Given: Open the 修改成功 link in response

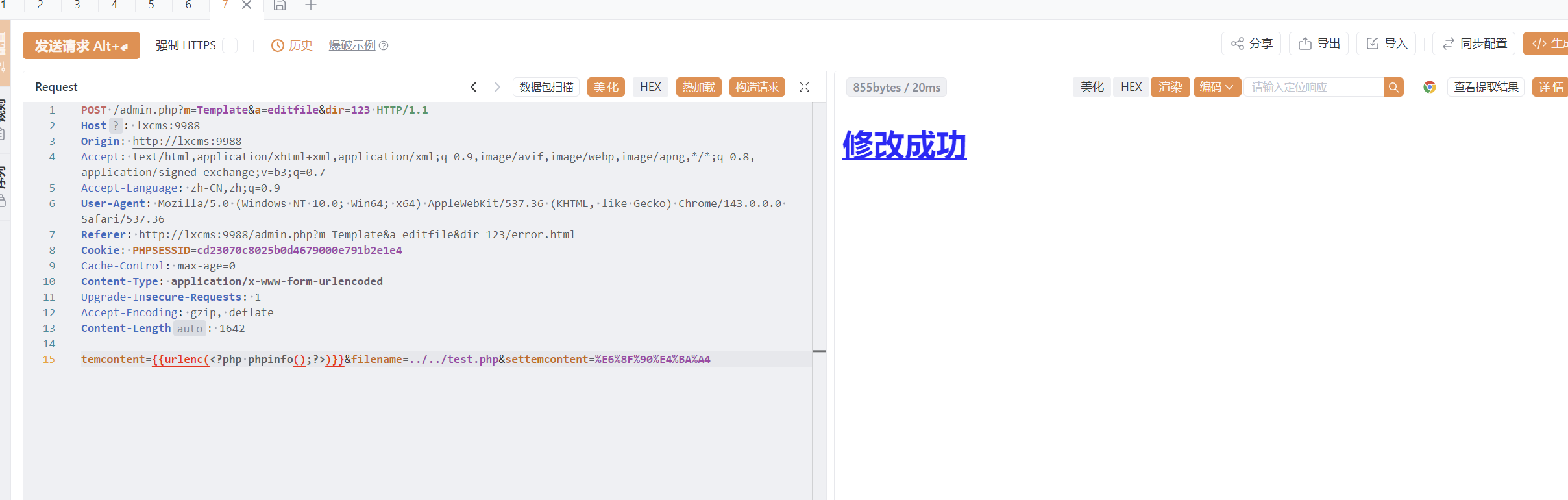Looking at the screenshot, I should click(x=904, y=145).
